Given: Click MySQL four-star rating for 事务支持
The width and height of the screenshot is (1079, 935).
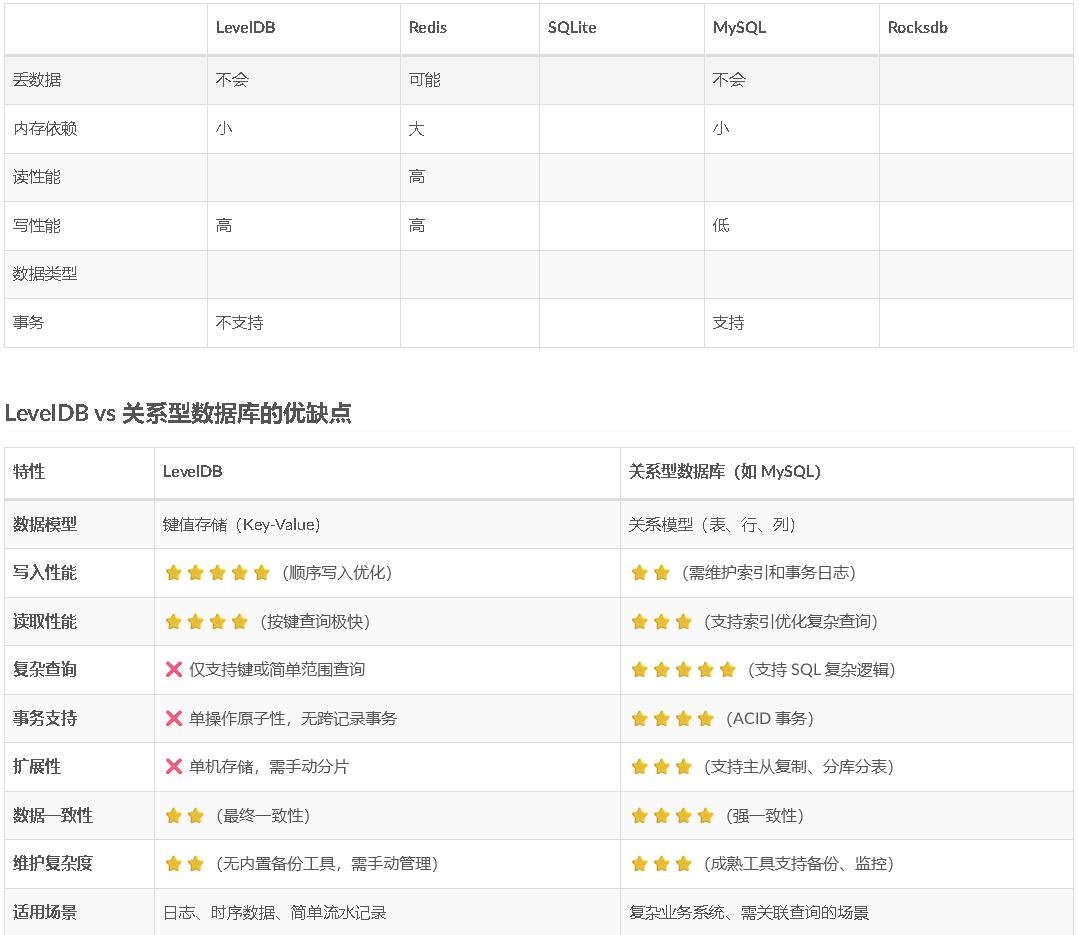Looking at the screenshot, I should point(672,719).
